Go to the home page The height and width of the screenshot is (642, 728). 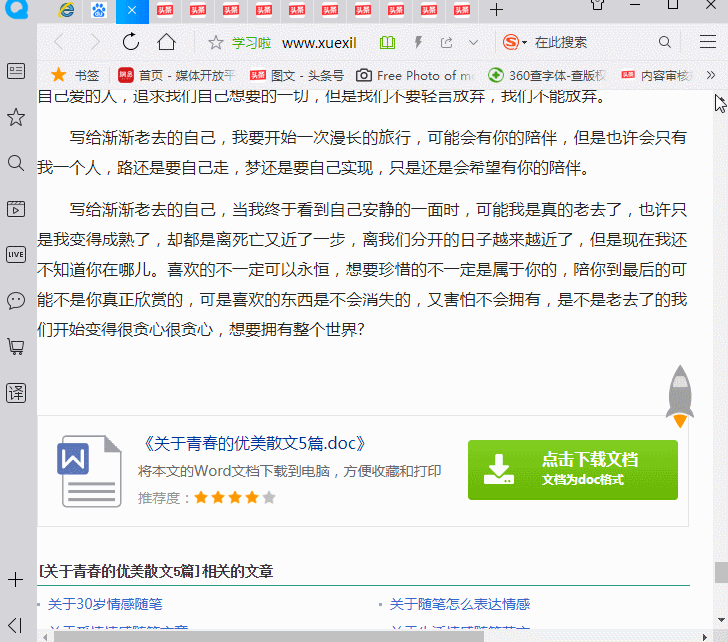166,42
